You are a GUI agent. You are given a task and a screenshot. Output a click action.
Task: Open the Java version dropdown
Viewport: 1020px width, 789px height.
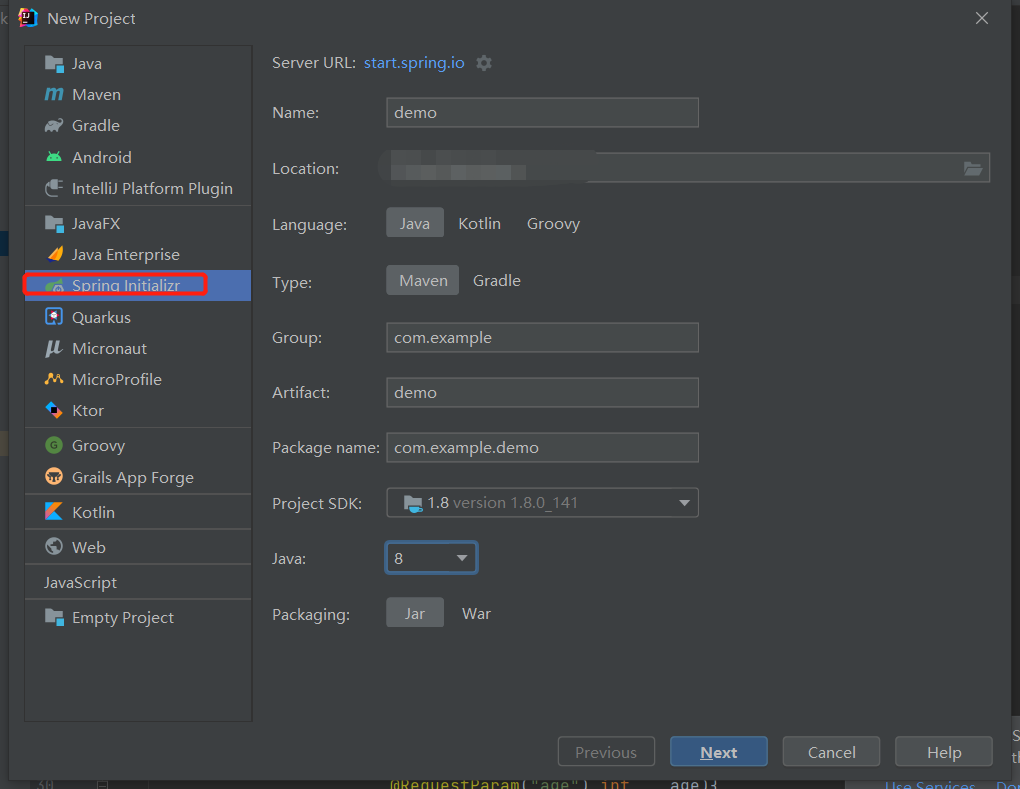(x=431, y=558)
